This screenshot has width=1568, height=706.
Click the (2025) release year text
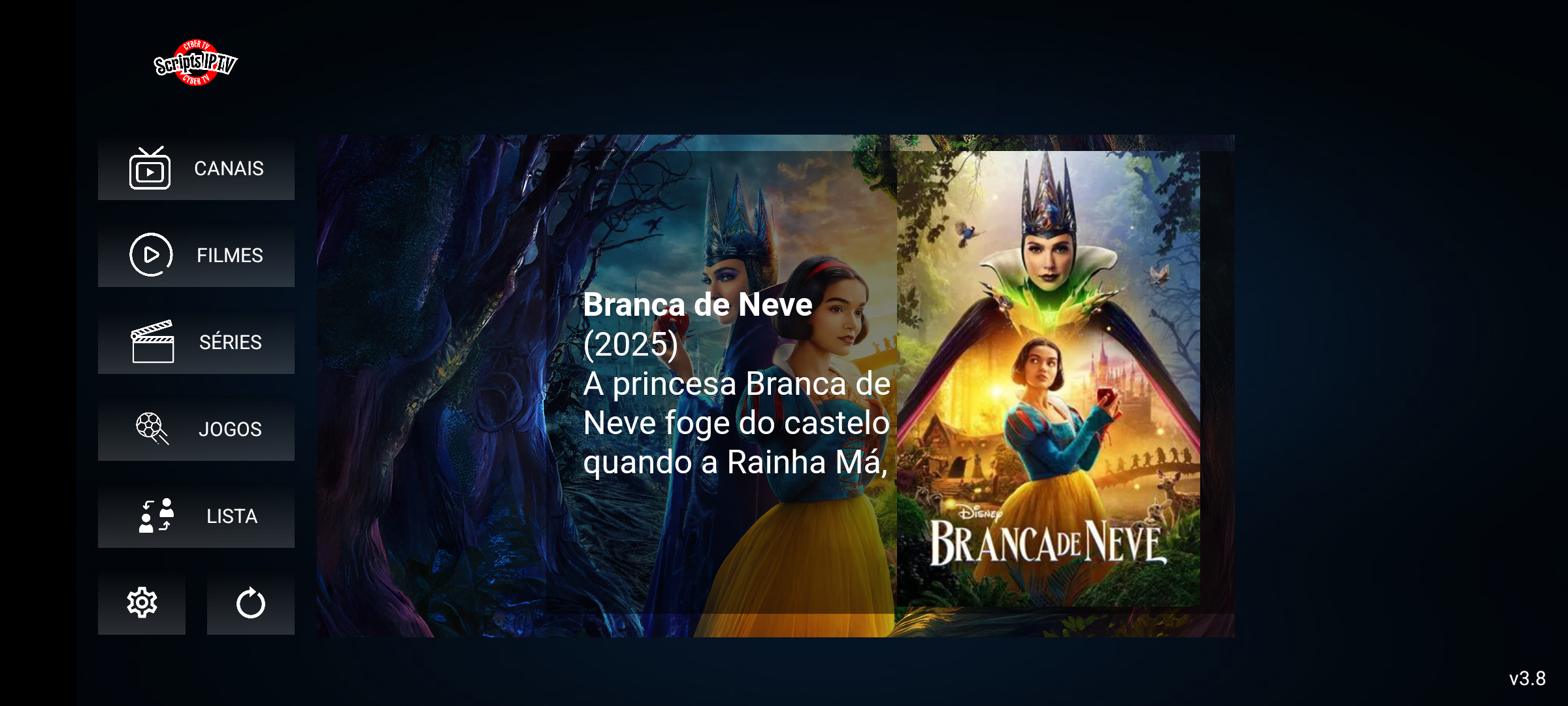point(630,345)
